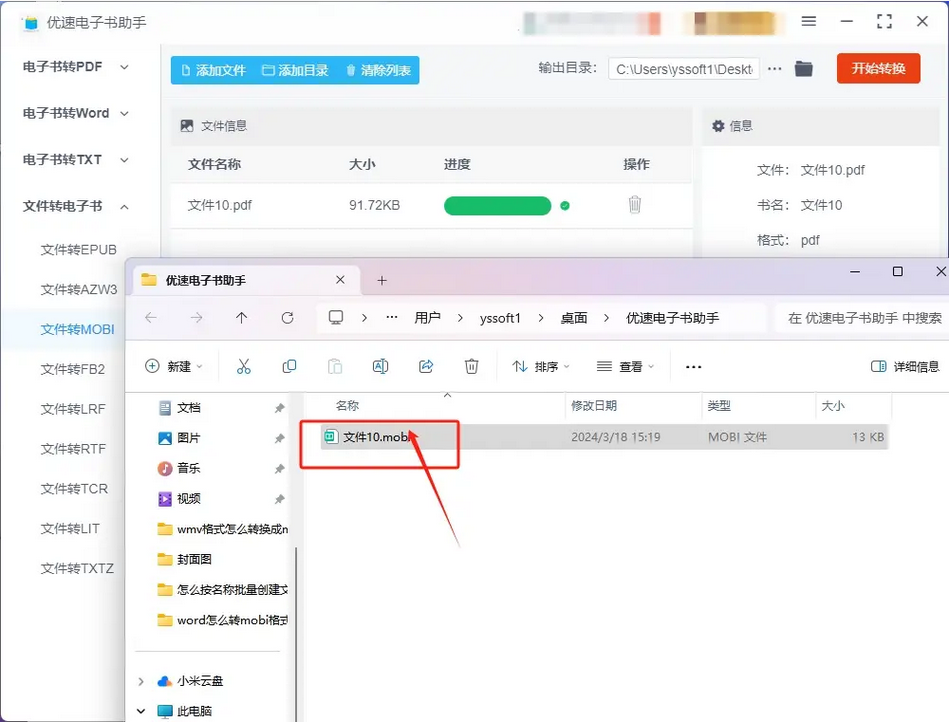The image size is (951, 723).
Task: Expand the 小米云盘 tree node chevron
Action: click(x=141, y=681)
